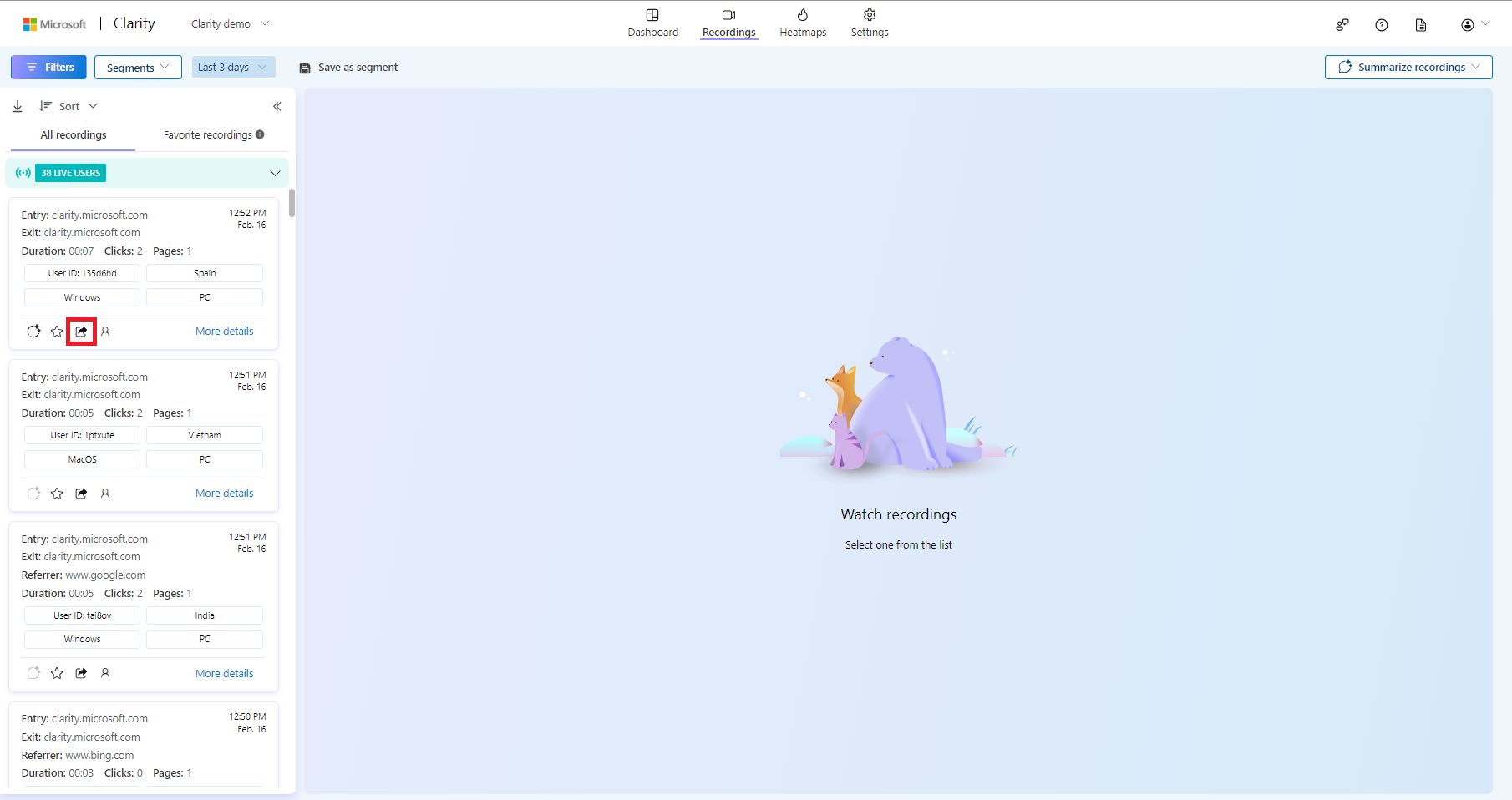Click the download recordings icon
Screen dimensions: 1512x800
[x=18, y=106]
